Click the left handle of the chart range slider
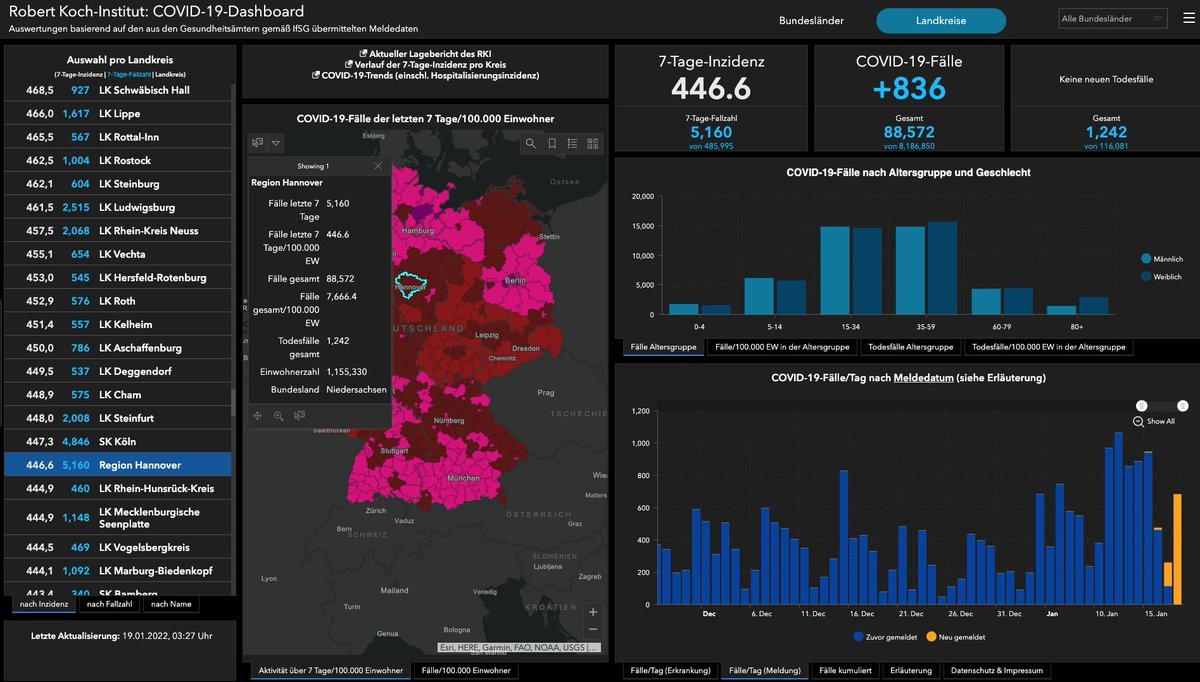 1141,405
